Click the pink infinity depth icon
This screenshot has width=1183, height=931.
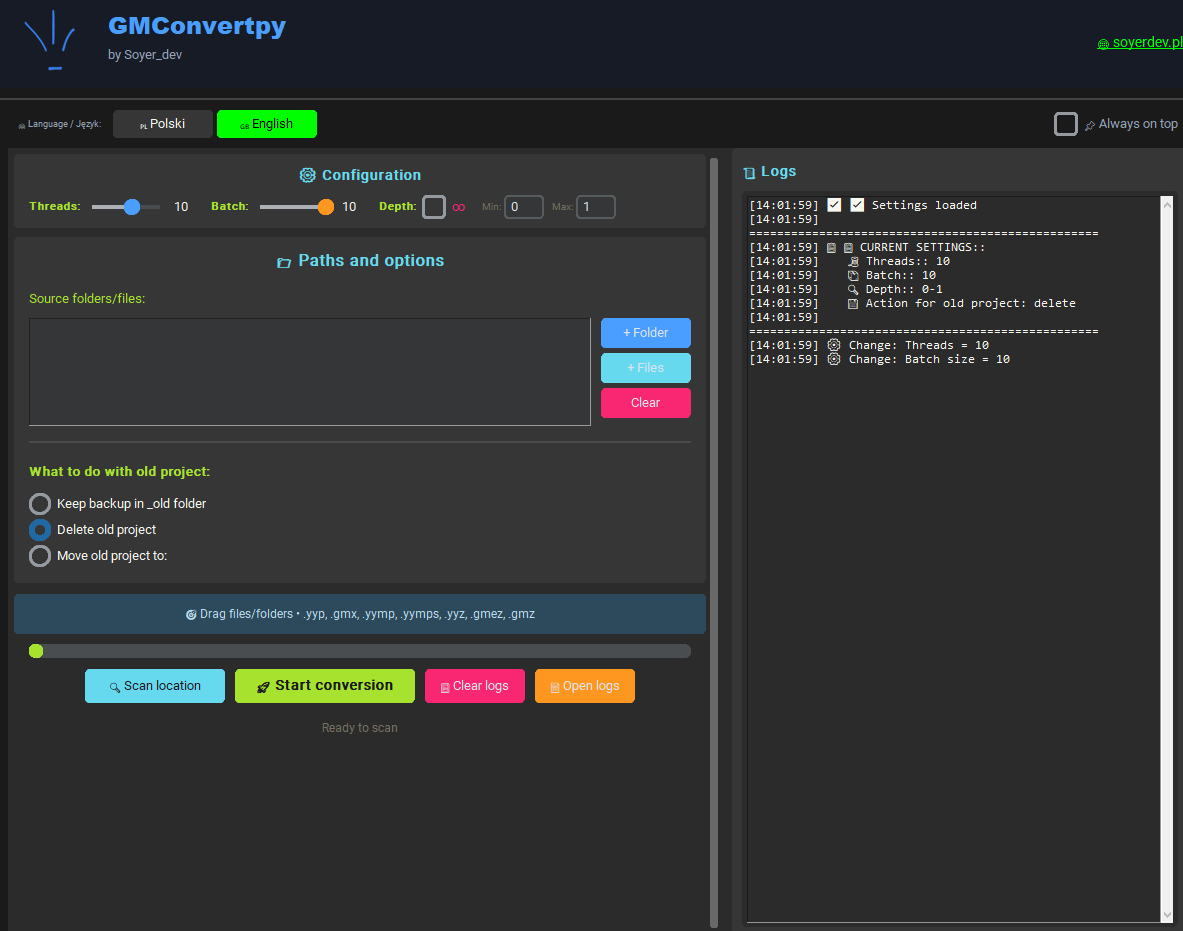pos(459,207)
